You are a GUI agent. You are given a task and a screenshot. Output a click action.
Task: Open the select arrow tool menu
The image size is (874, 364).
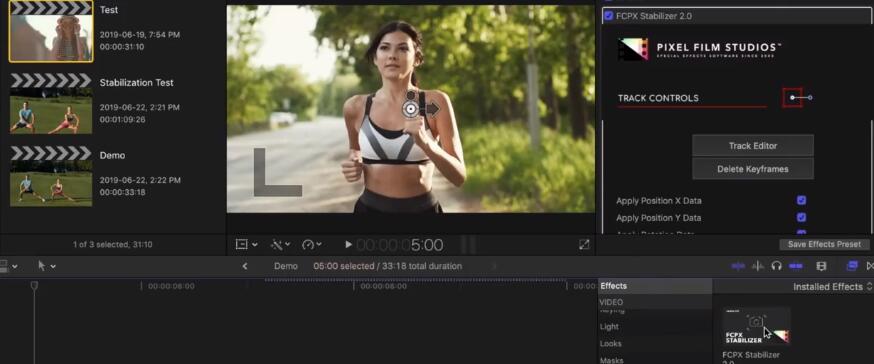click(x=46, y=266)
